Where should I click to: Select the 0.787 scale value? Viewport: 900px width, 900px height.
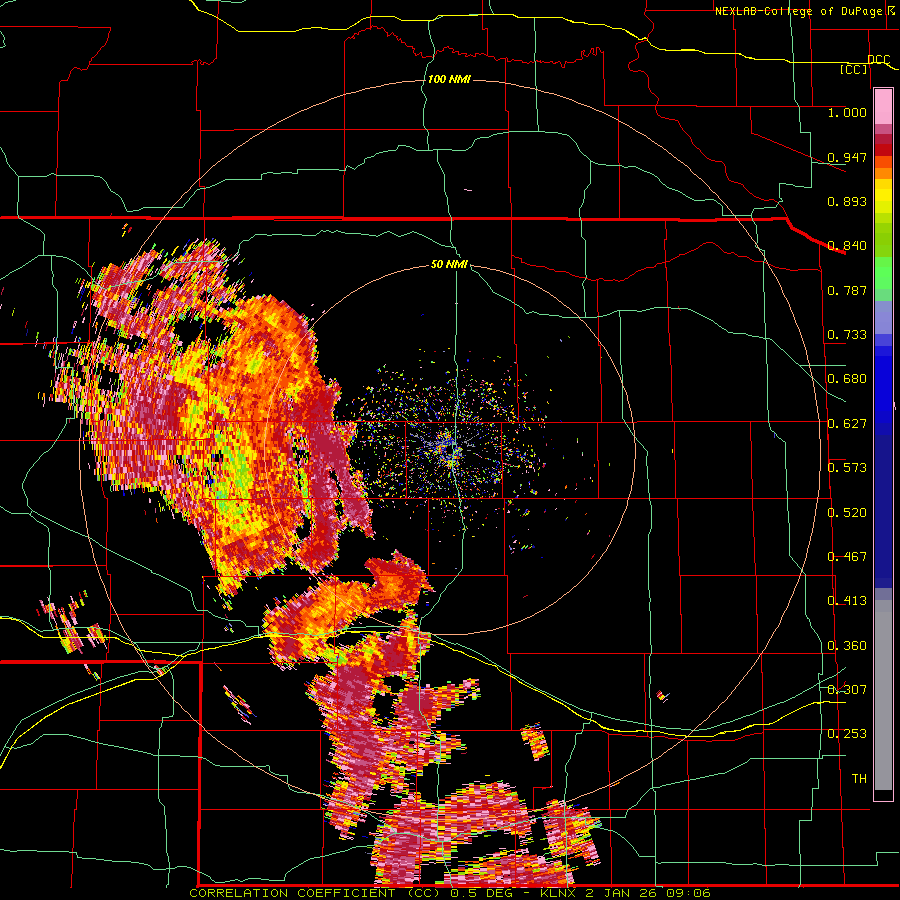click(847, 290)
